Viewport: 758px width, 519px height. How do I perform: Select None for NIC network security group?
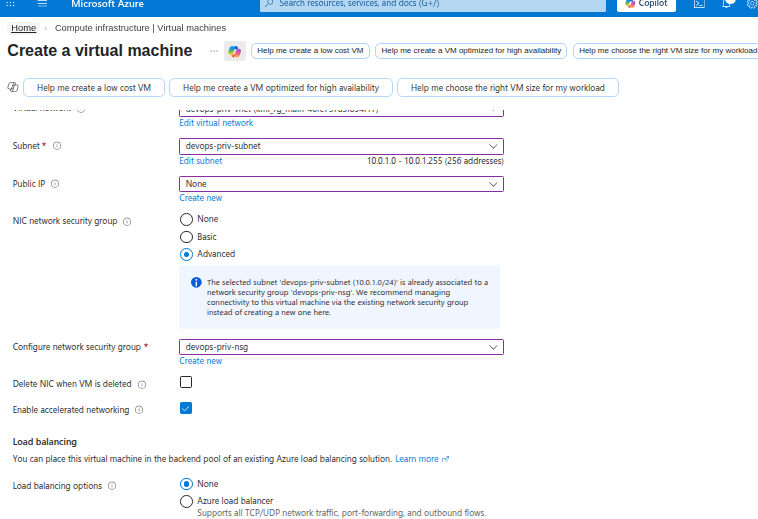click(x=186, y=219)
